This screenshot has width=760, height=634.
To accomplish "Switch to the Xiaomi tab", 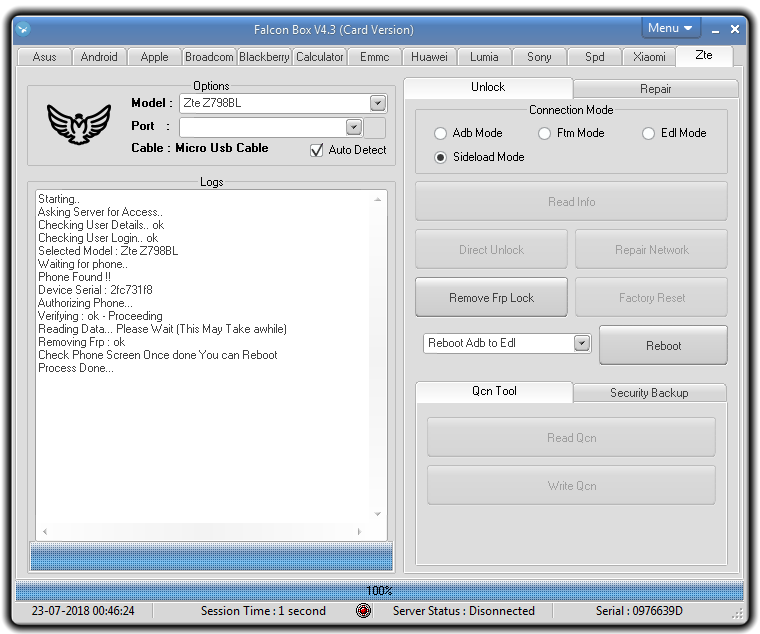I will coord(649,57).
